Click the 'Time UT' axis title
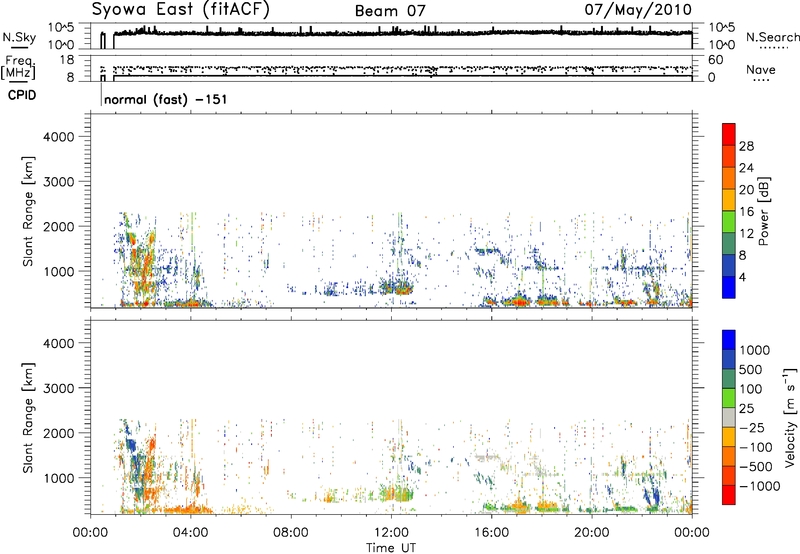 [391, 548]
